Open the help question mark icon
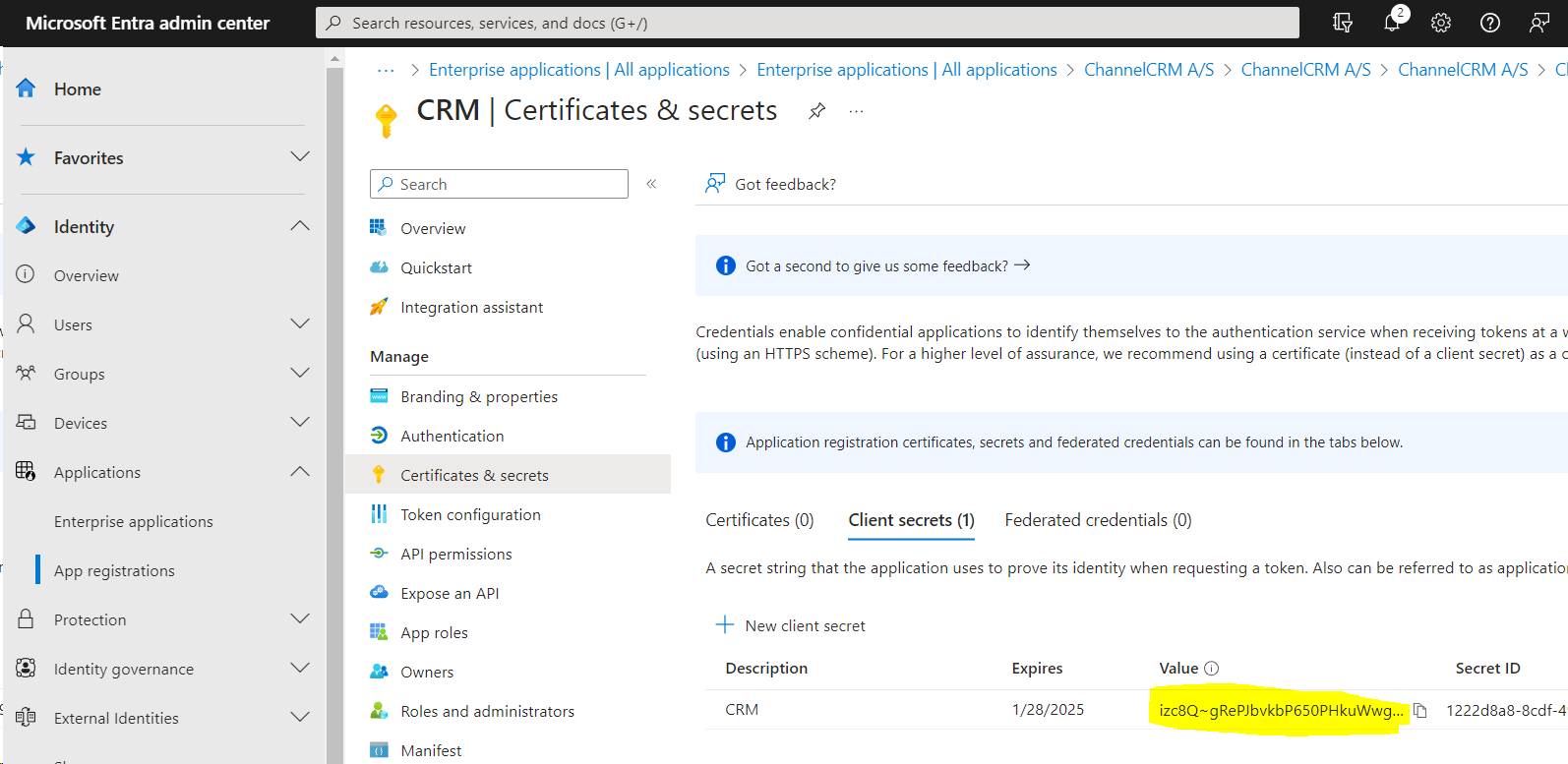Viewport: 1568px width, 764px height. (1490, 23)
